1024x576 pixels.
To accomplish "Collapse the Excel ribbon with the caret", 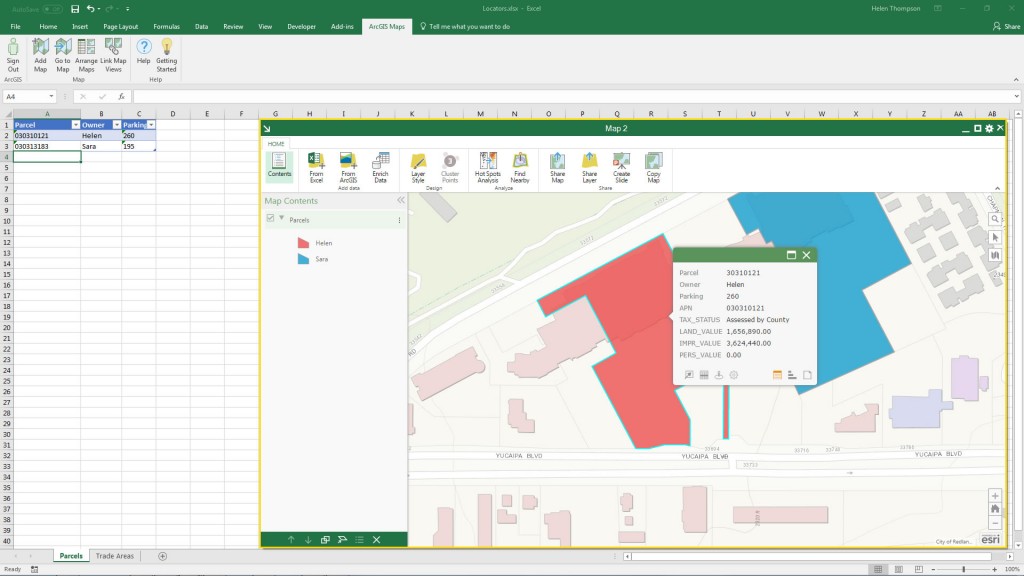I will coord(1016,80).
